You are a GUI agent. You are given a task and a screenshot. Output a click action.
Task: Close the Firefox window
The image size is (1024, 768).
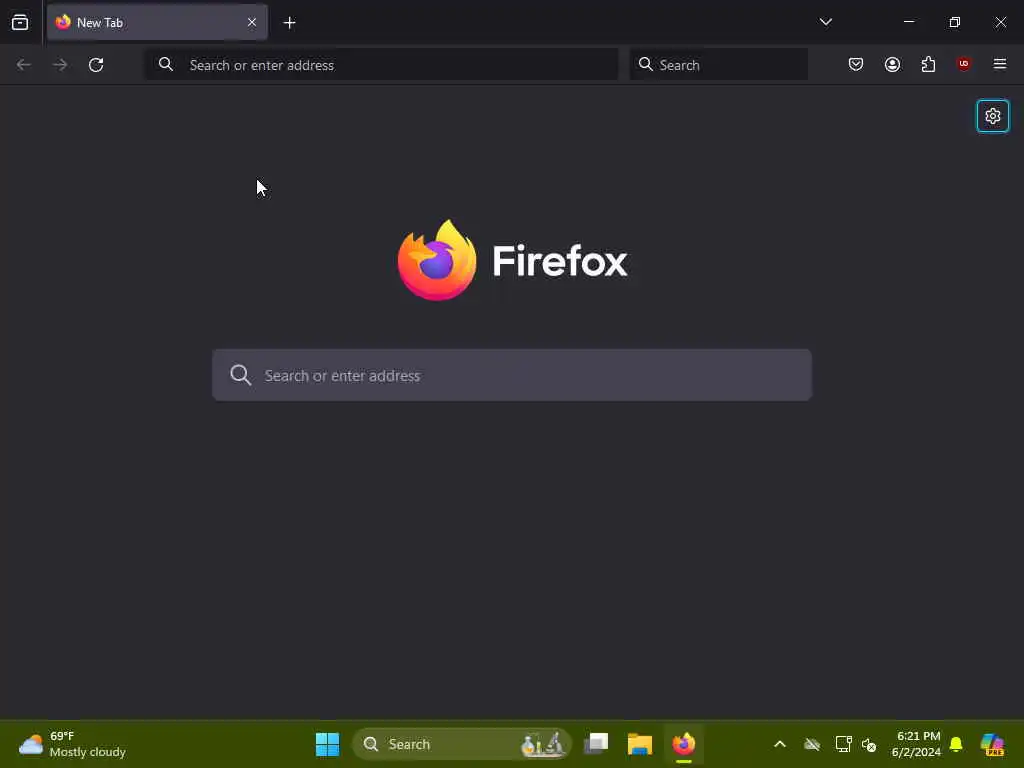coord(1000,22)
